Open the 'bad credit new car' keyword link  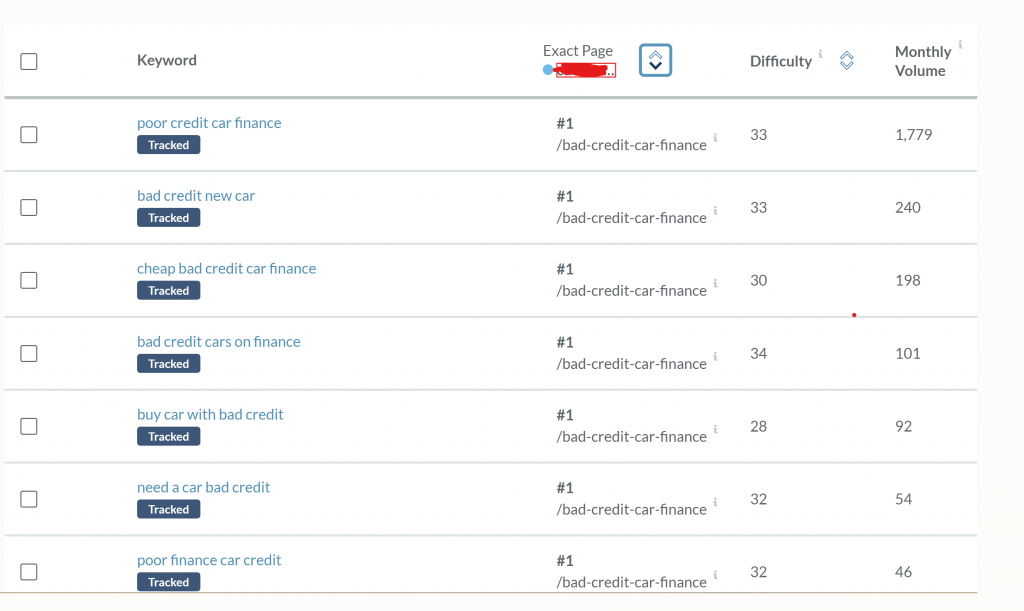coord(196,196)
